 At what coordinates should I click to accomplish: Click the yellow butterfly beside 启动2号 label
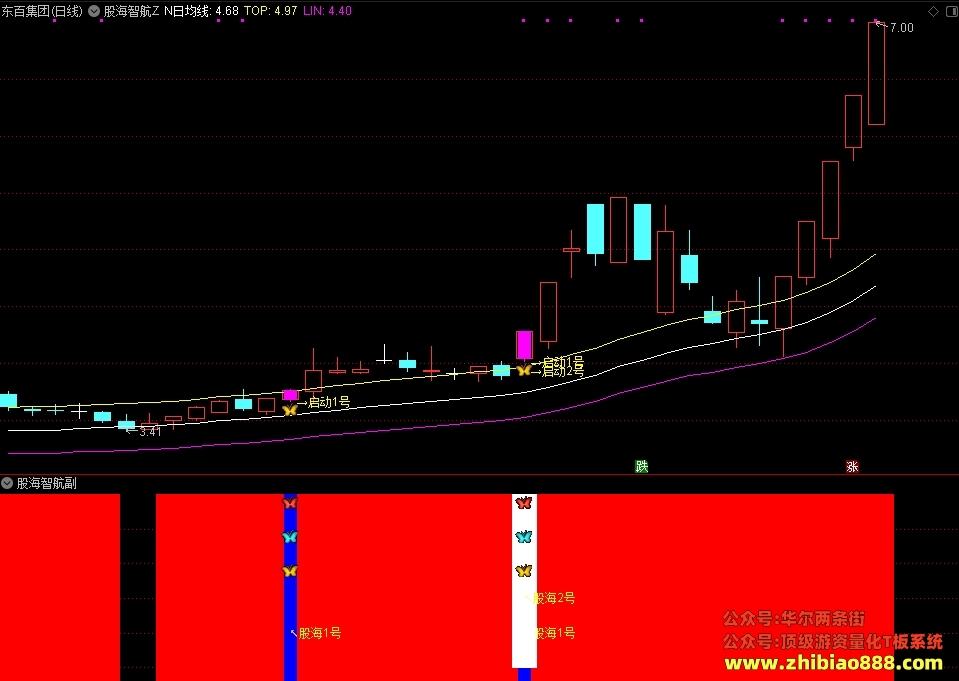tap(524, 370)
